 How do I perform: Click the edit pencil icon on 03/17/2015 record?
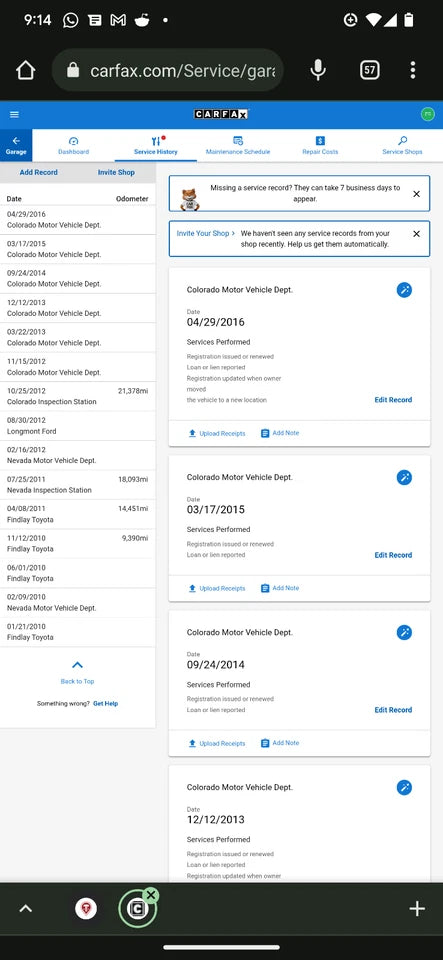pos(404,477)
